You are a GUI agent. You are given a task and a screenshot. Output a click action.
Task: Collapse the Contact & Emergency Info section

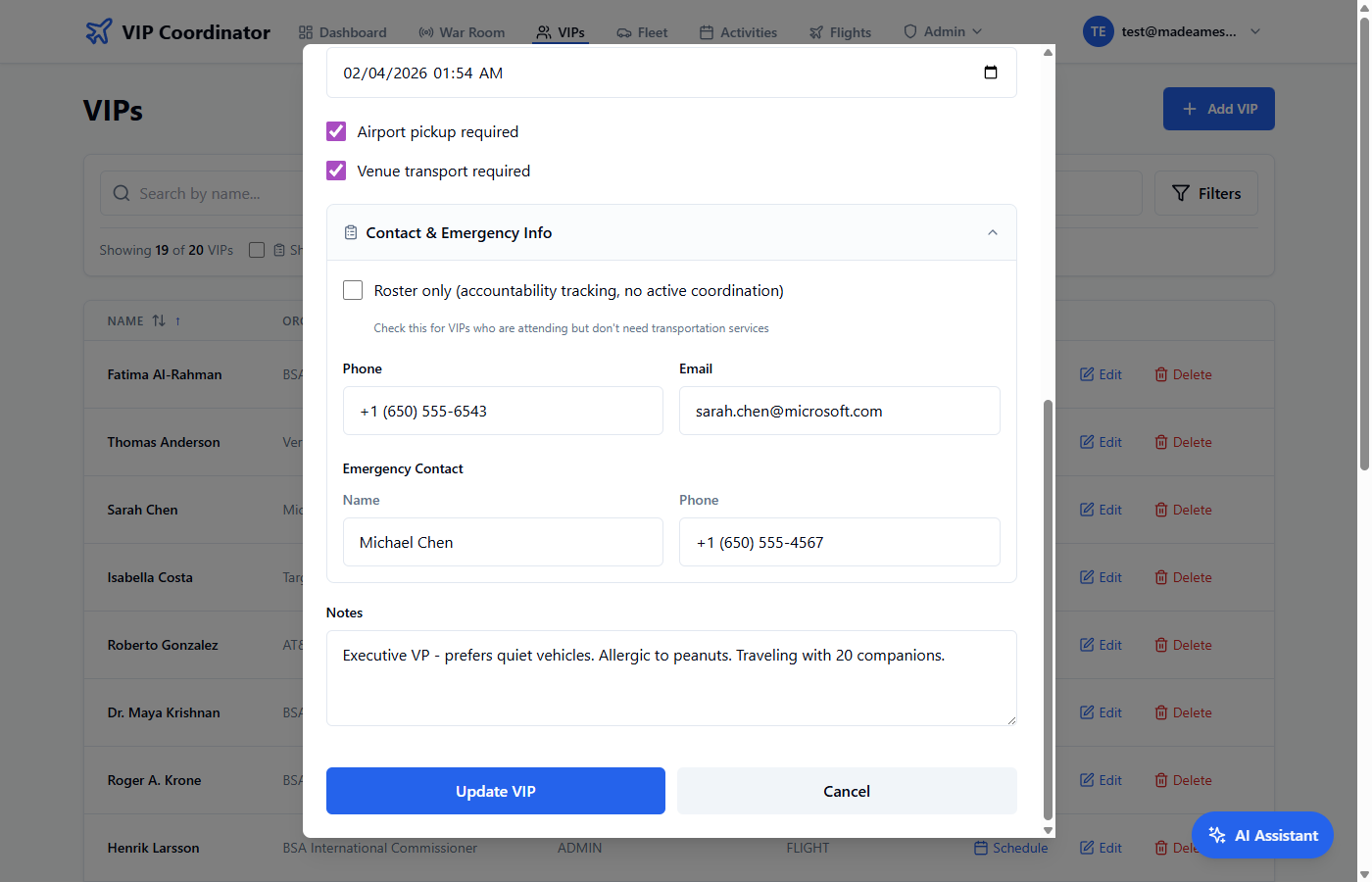pyautogui.click(x=992, y=233)
